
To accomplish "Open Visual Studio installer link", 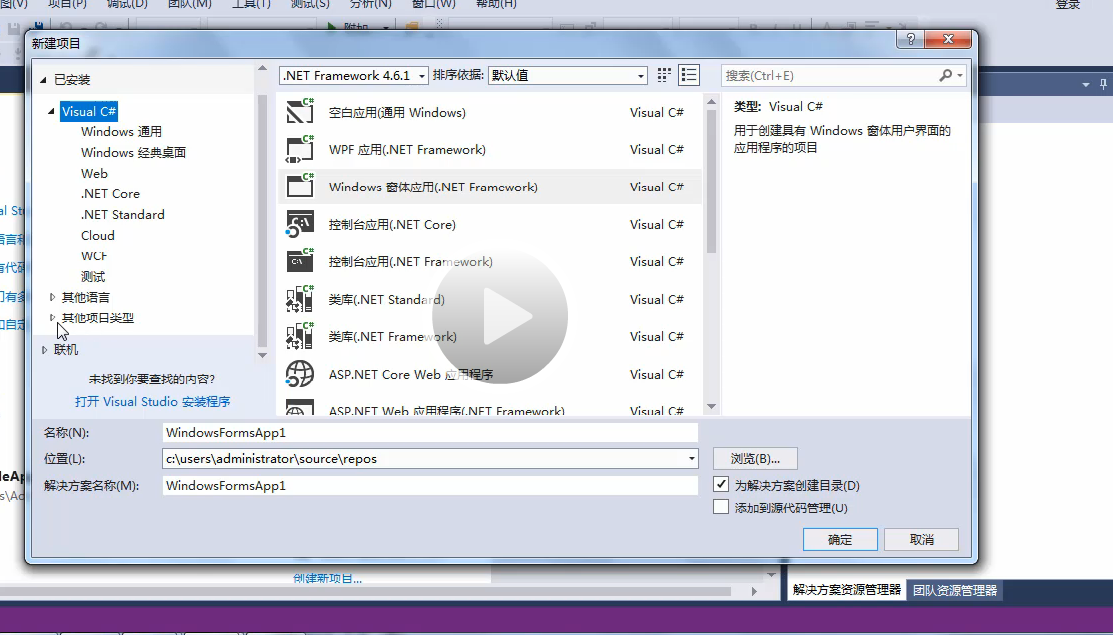I will (153, 402).
